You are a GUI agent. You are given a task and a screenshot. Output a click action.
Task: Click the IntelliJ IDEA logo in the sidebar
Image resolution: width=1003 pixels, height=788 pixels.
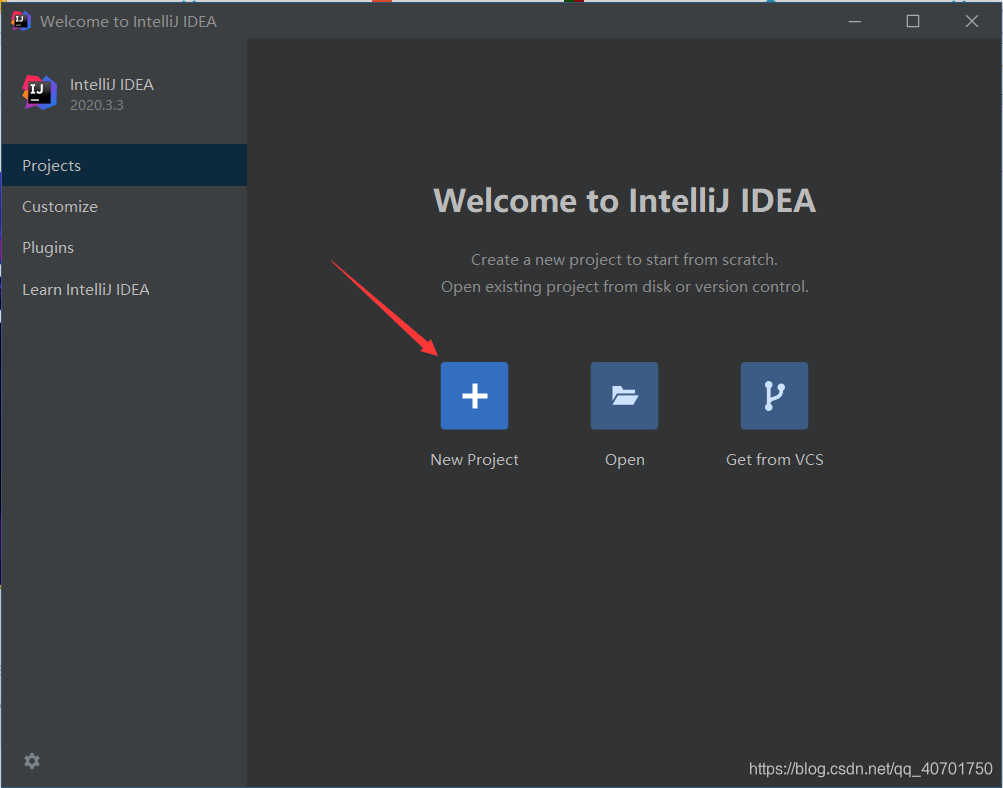(x=39, y=93)
